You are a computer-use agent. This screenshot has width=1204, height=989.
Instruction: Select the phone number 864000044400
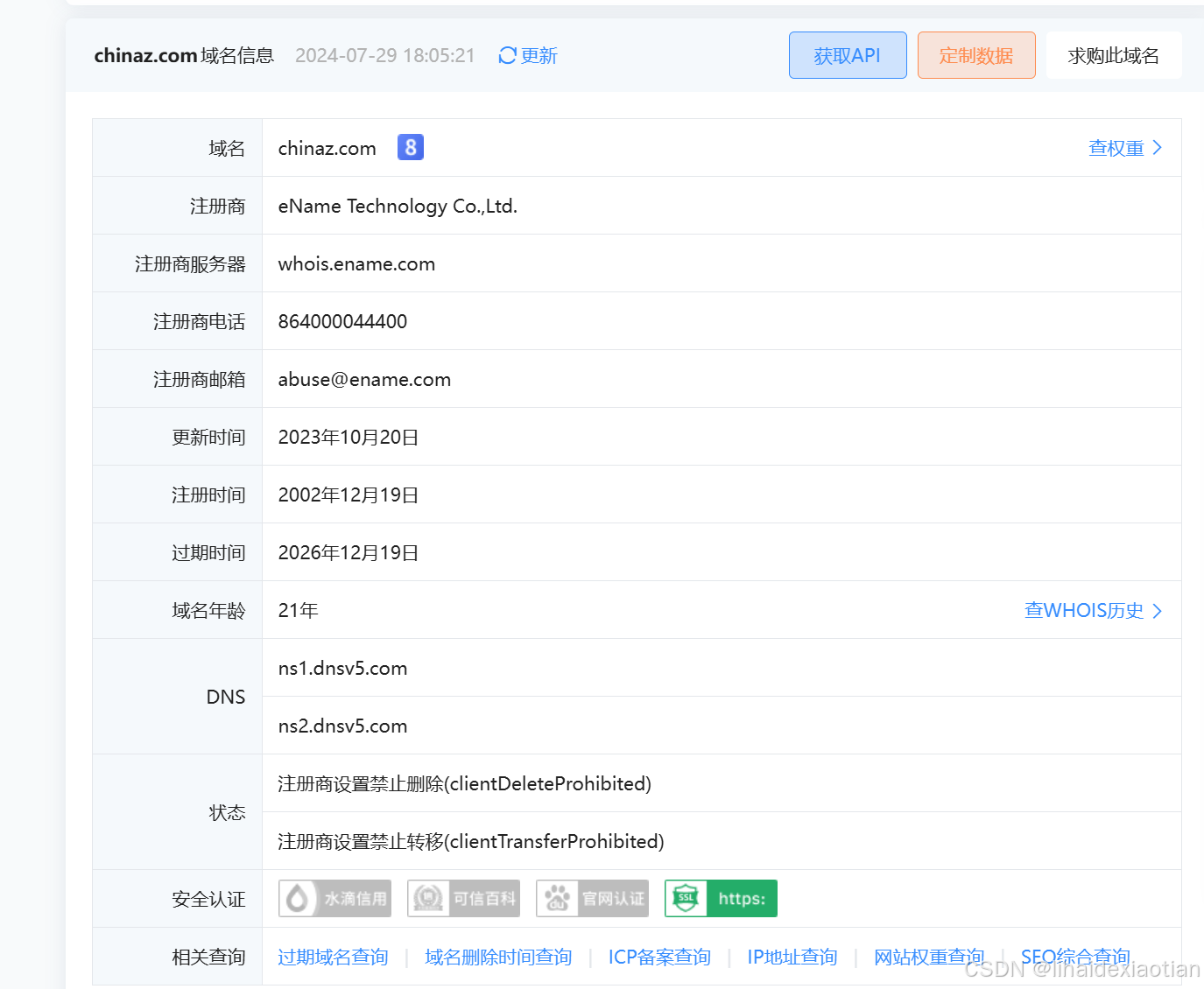(342, 321)
